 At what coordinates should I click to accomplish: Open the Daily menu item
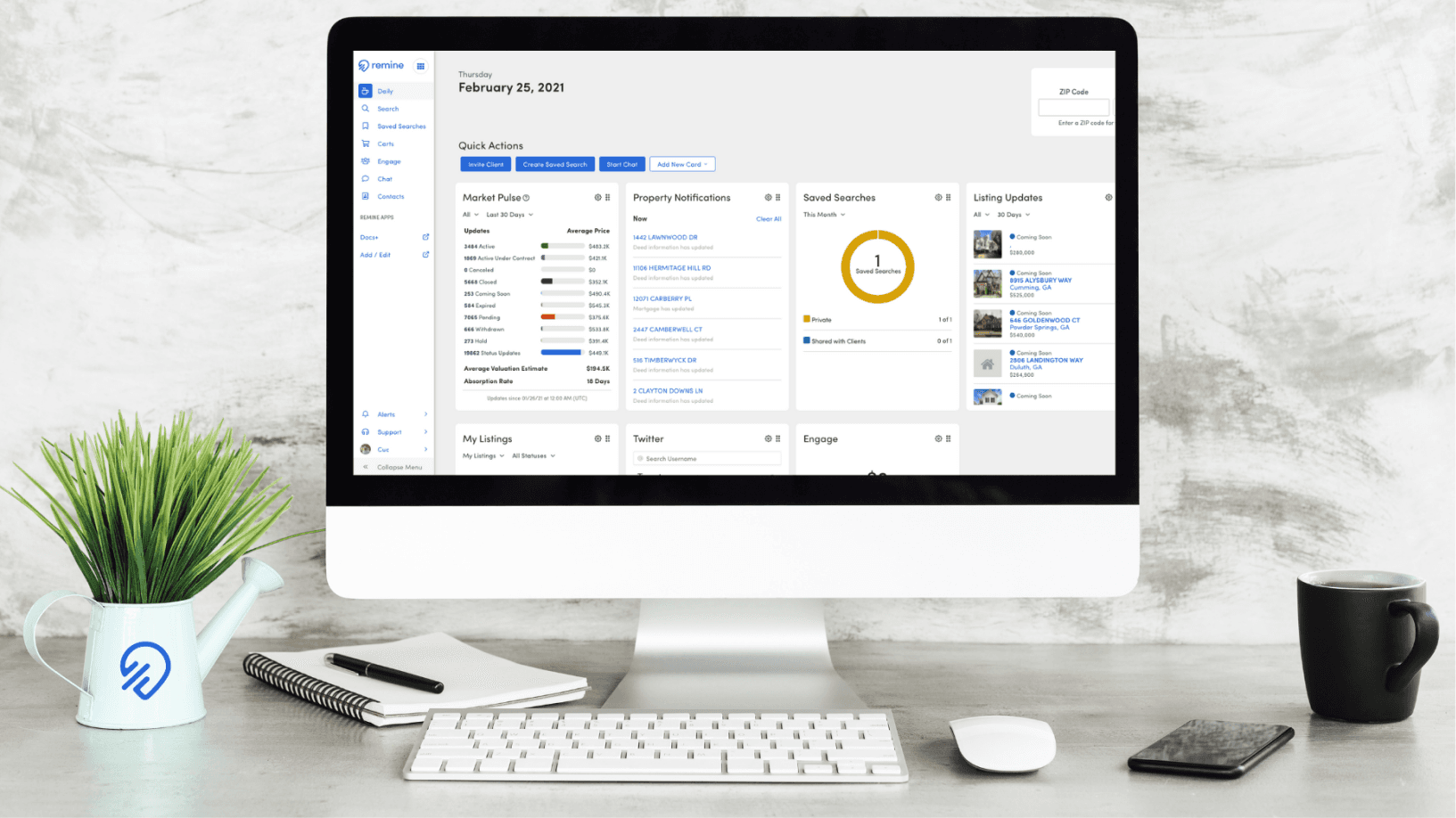point(394,91)
